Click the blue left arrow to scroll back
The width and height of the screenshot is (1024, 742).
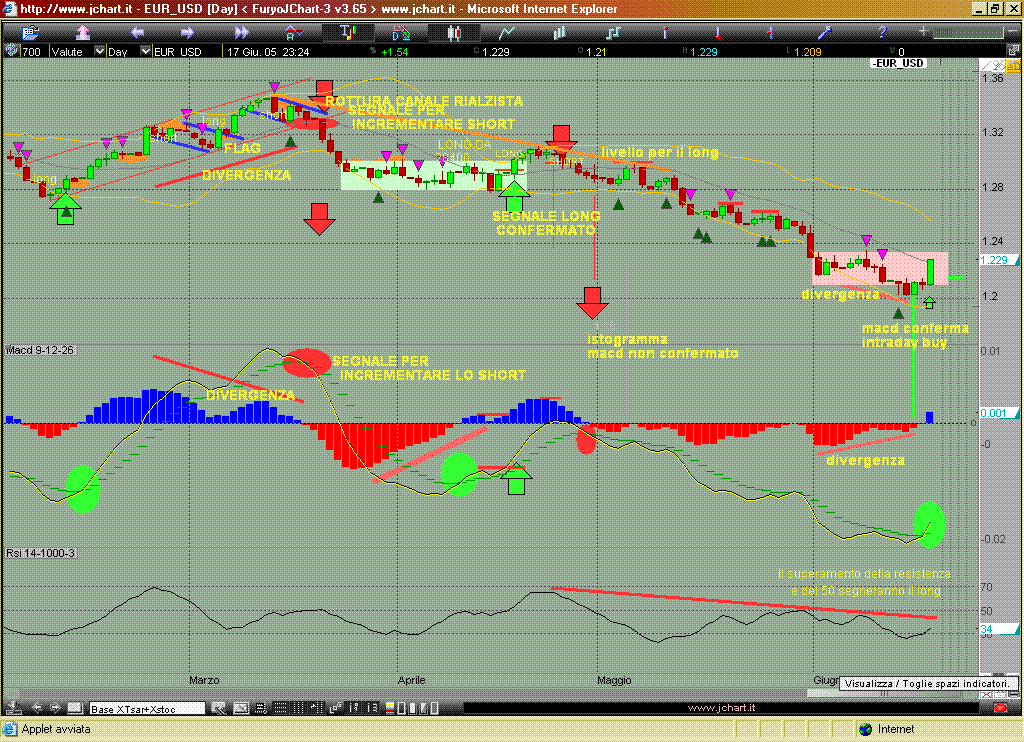(x=137, y=33)
